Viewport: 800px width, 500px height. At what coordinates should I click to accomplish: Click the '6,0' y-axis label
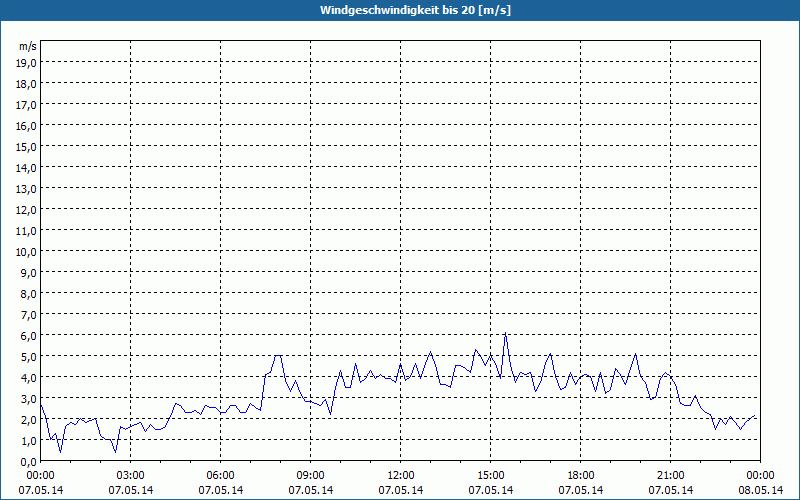pos(28,336)
